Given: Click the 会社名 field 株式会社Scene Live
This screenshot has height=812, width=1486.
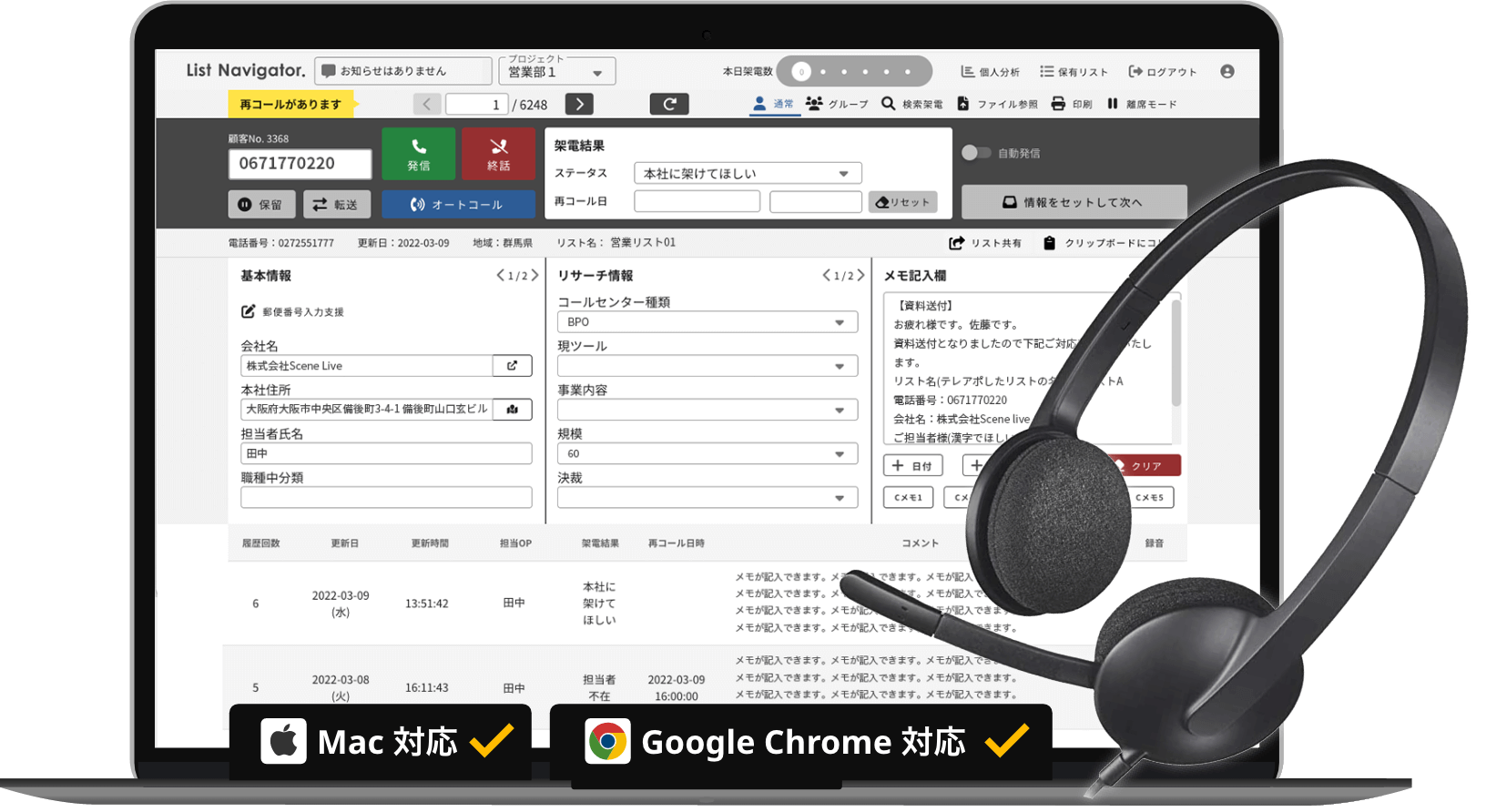Looking at the screenshot, I should [x=367, y=366].
